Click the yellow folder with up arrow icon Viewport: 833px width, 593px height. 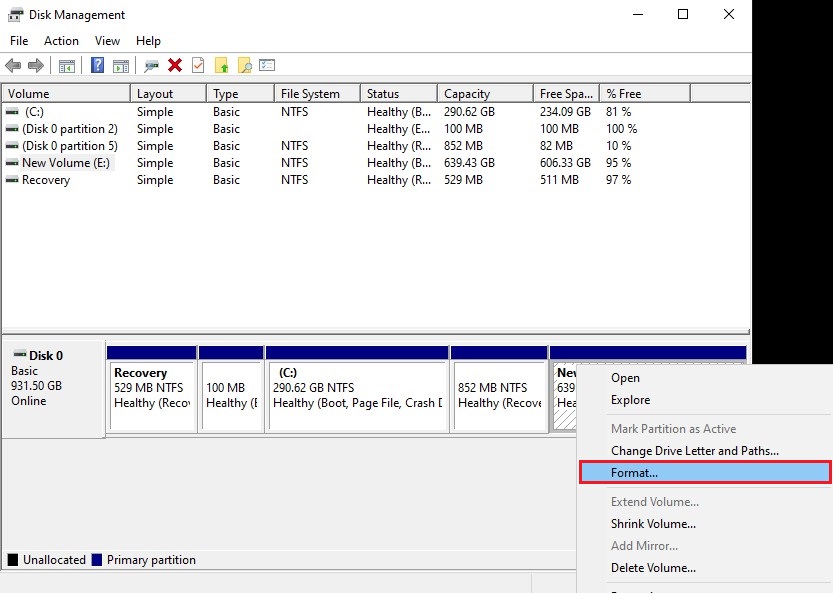[x=220, y=65]
